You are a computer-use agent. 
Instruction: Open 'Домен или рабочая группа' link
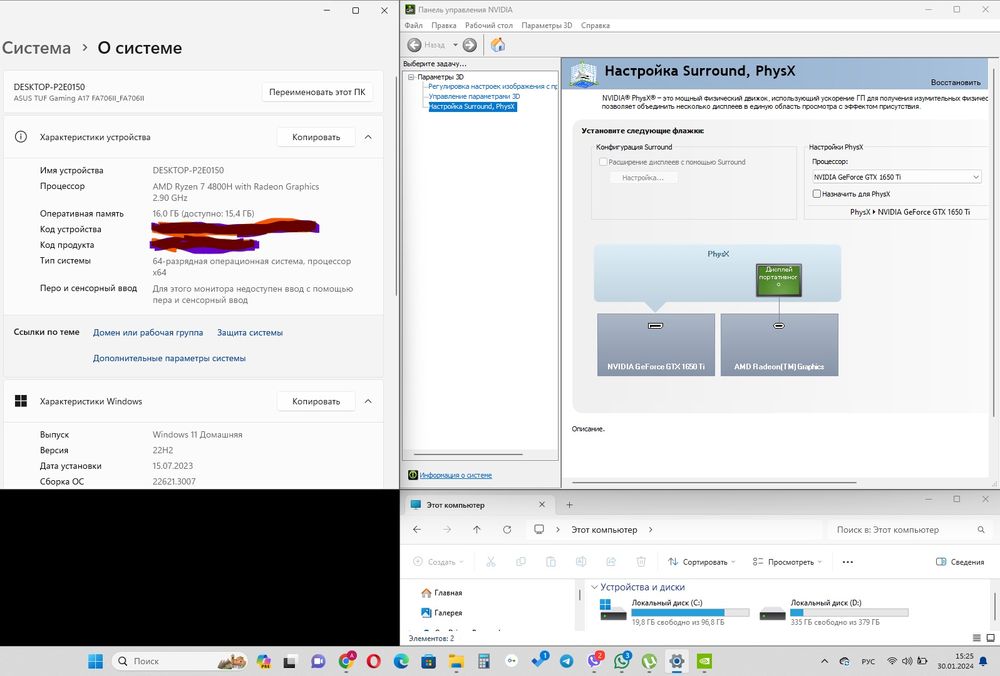(x=148, y=332)
